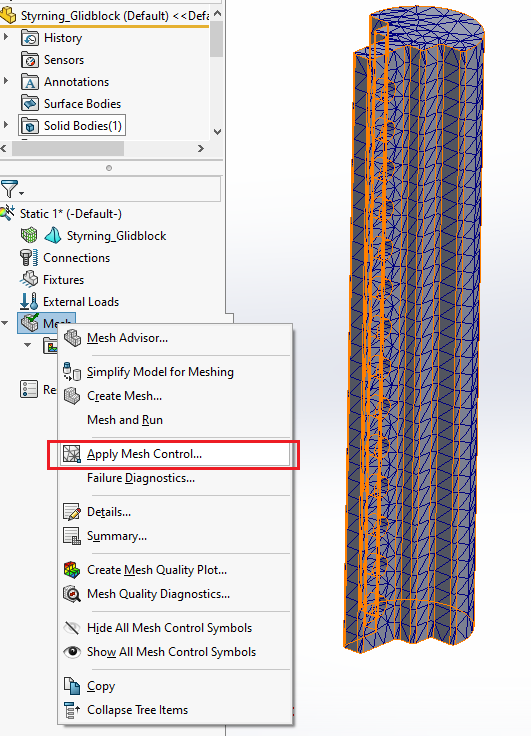Select Collapse Tree Items
The height and width of the screenshot is (736, 531).
pyautogui.click(x=138, y=710)
